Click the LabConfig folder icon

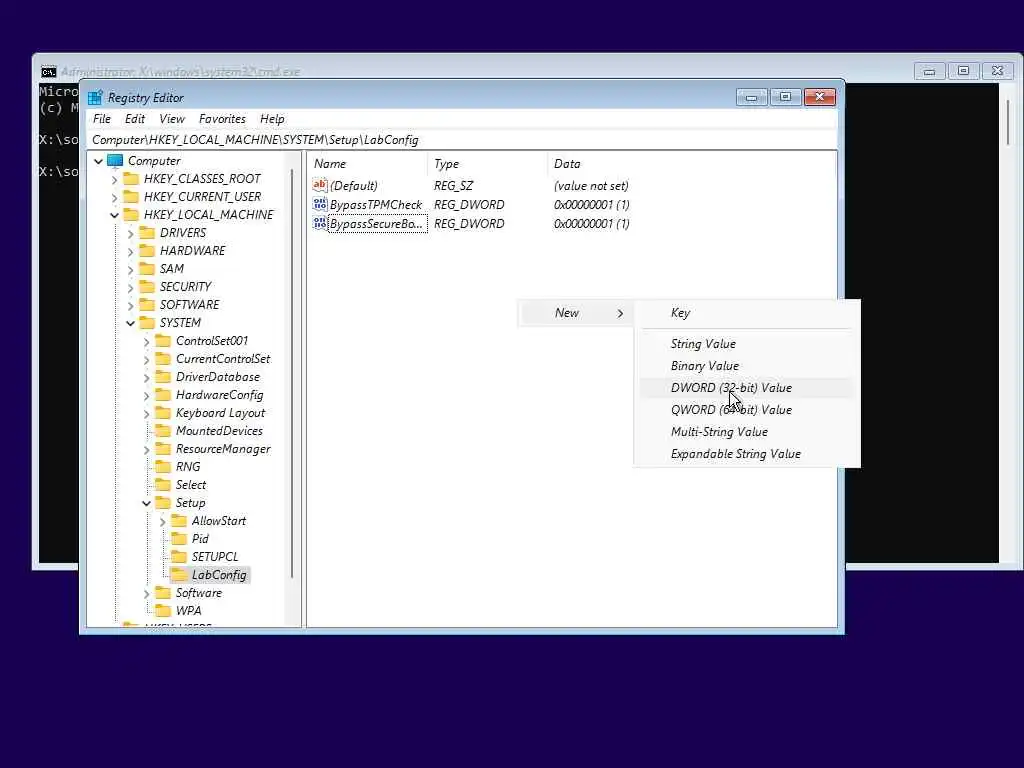[x=179, y=575]
